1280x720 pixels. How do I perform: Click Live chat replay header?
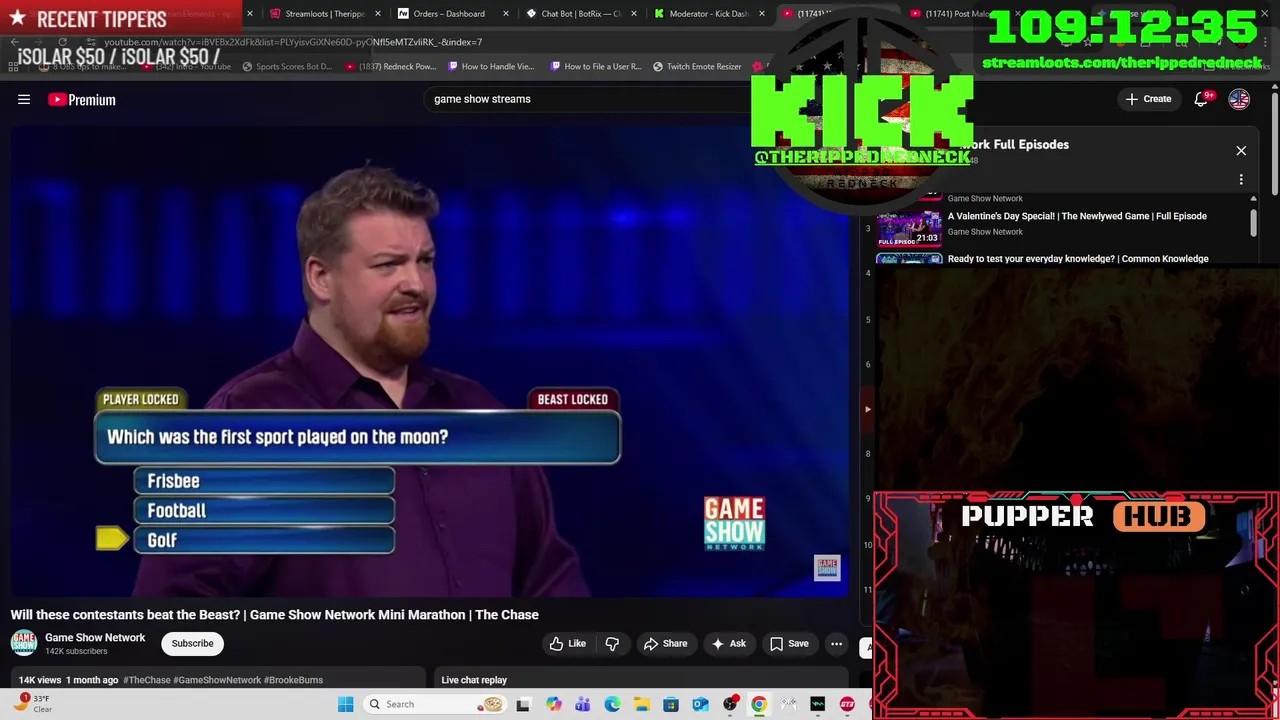474,680
